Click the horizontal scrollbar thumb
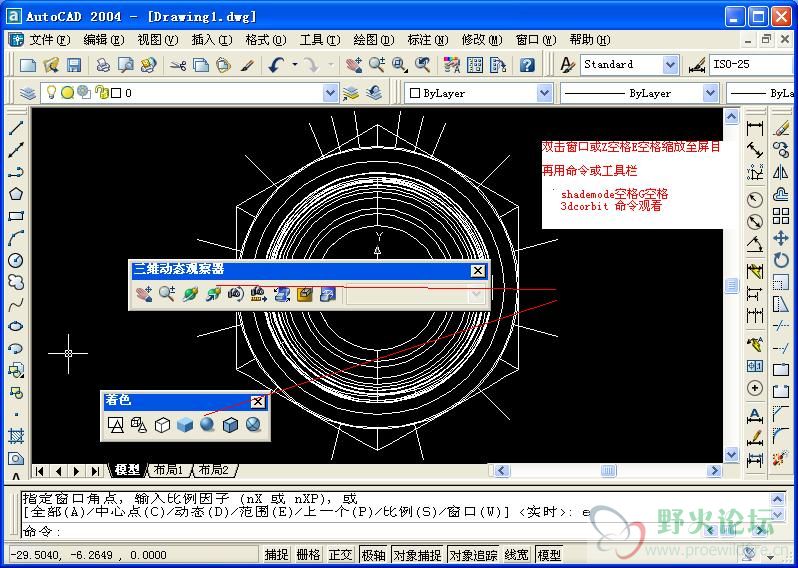Screen dimensions: 798x568 609,471
